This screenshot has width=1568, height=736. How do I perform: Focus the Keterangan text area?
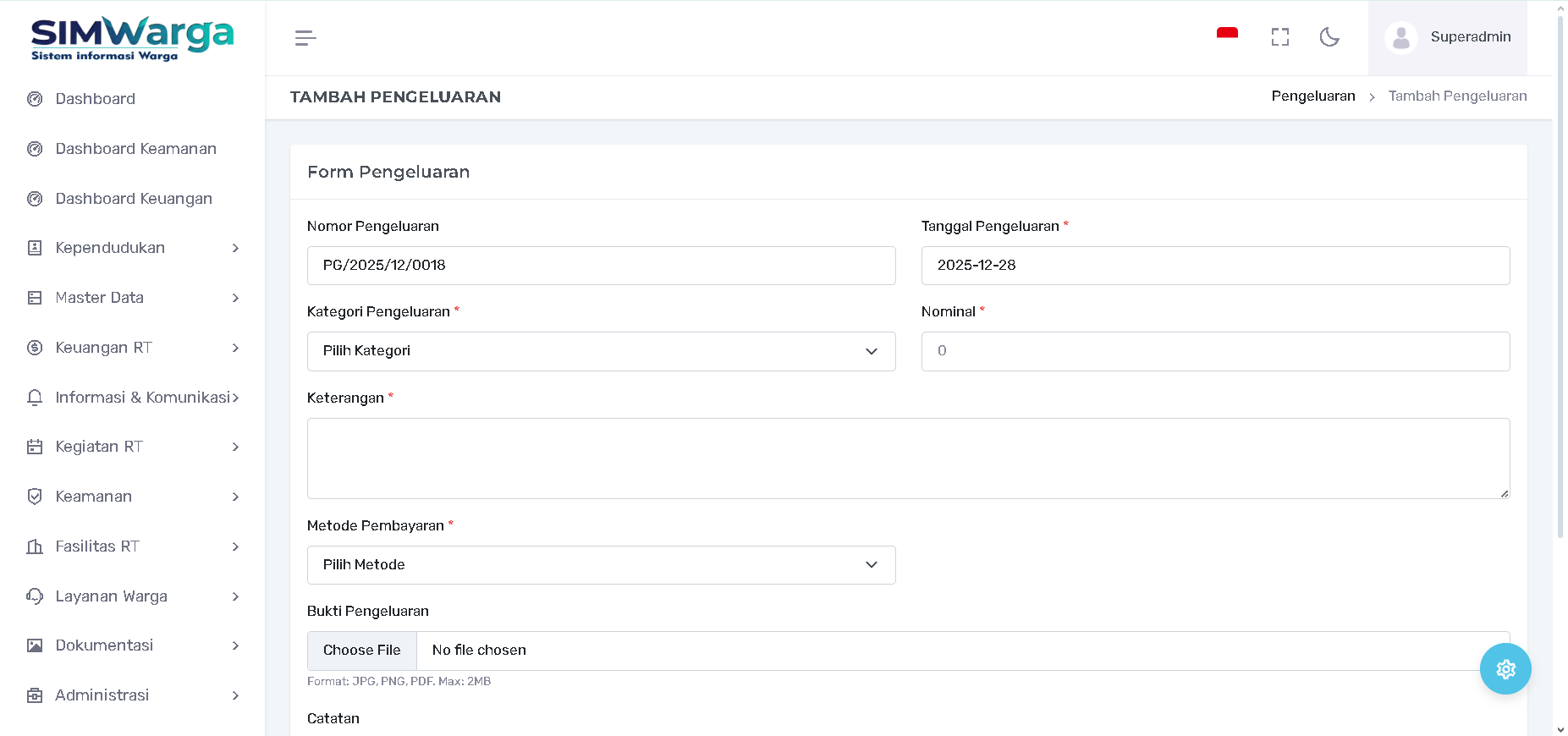907,458
